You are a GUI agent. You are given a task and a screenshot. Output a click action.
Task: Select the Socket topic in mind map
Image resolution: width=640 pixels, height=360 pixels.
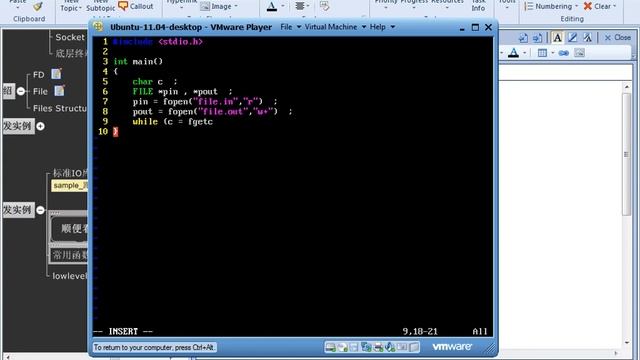coord(70,37)
